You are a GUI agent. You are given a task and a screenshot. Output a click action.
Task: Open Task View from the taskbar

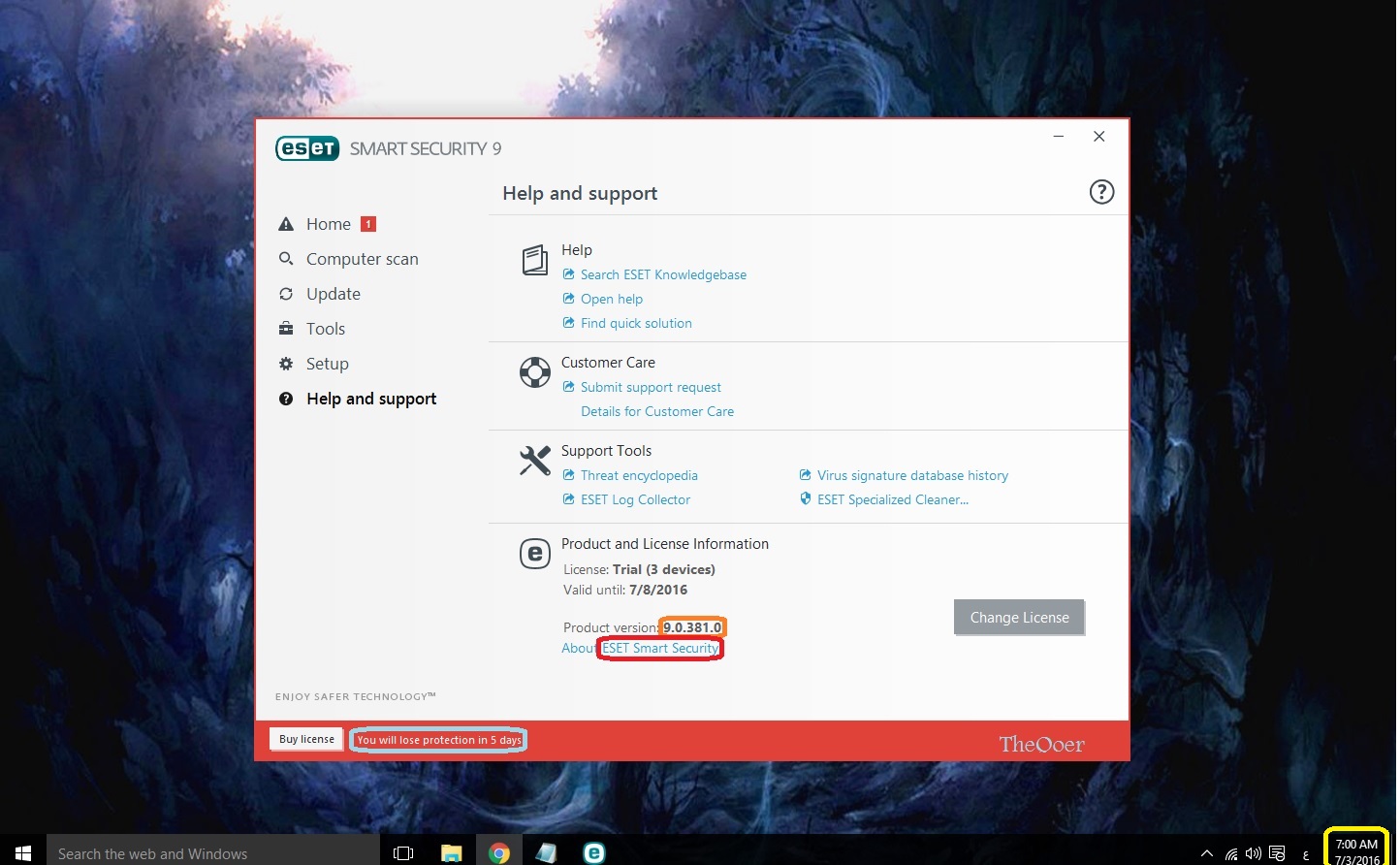(x=403, y=853)
